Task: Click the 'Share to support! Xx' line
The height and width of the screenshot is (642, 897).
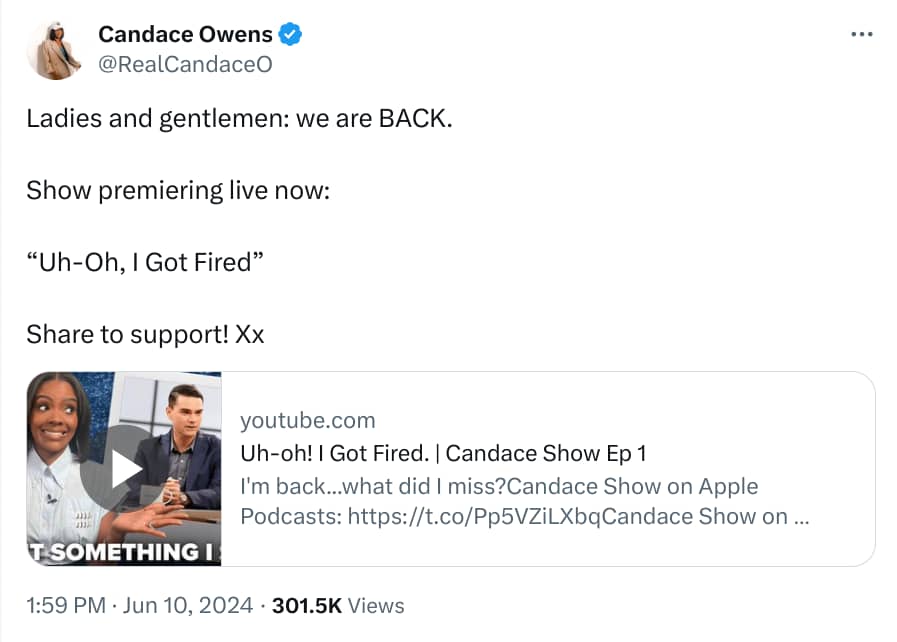Action: coord(145,334)
